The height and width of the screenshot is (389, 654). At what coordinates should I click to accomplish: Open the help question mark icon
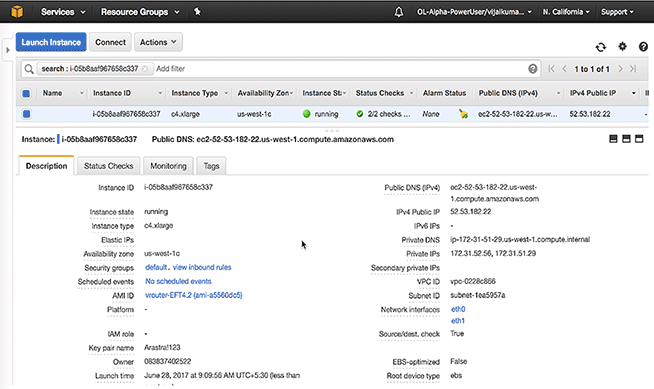(643, 47)
